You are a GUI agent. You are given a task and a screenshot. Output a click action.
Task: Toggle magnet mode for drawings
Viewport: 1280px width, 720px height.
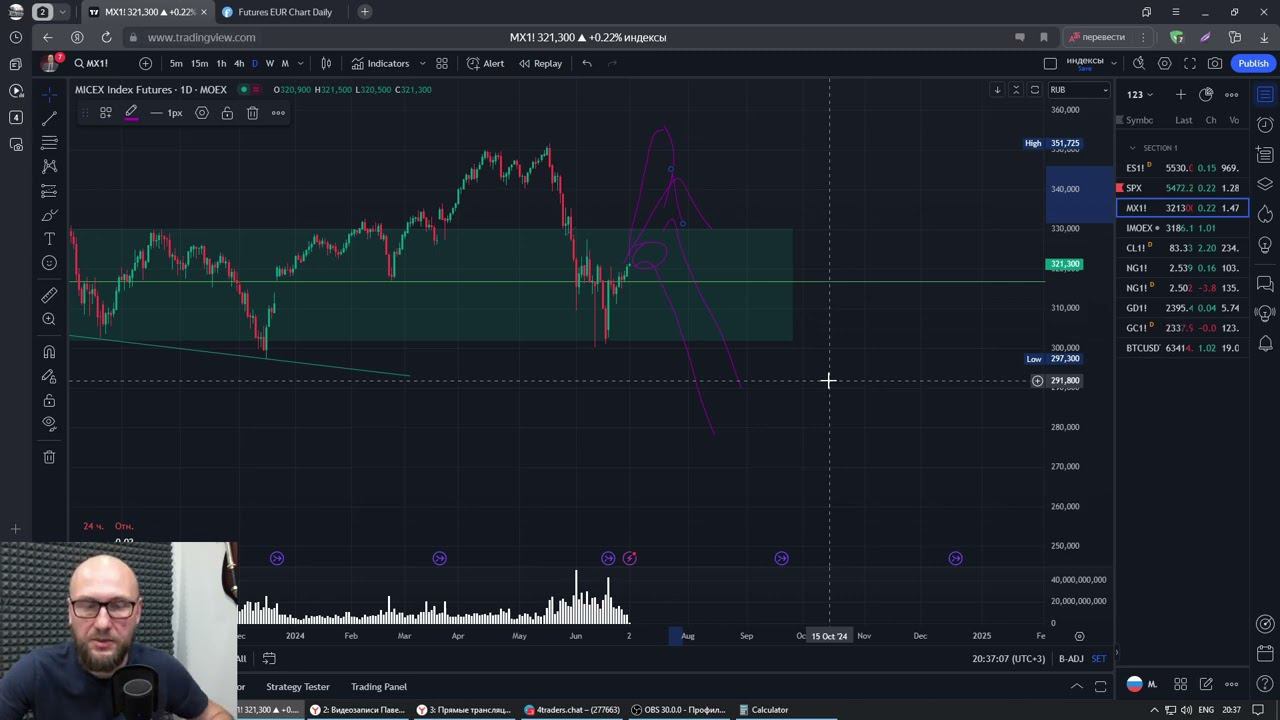click(49, 352)
